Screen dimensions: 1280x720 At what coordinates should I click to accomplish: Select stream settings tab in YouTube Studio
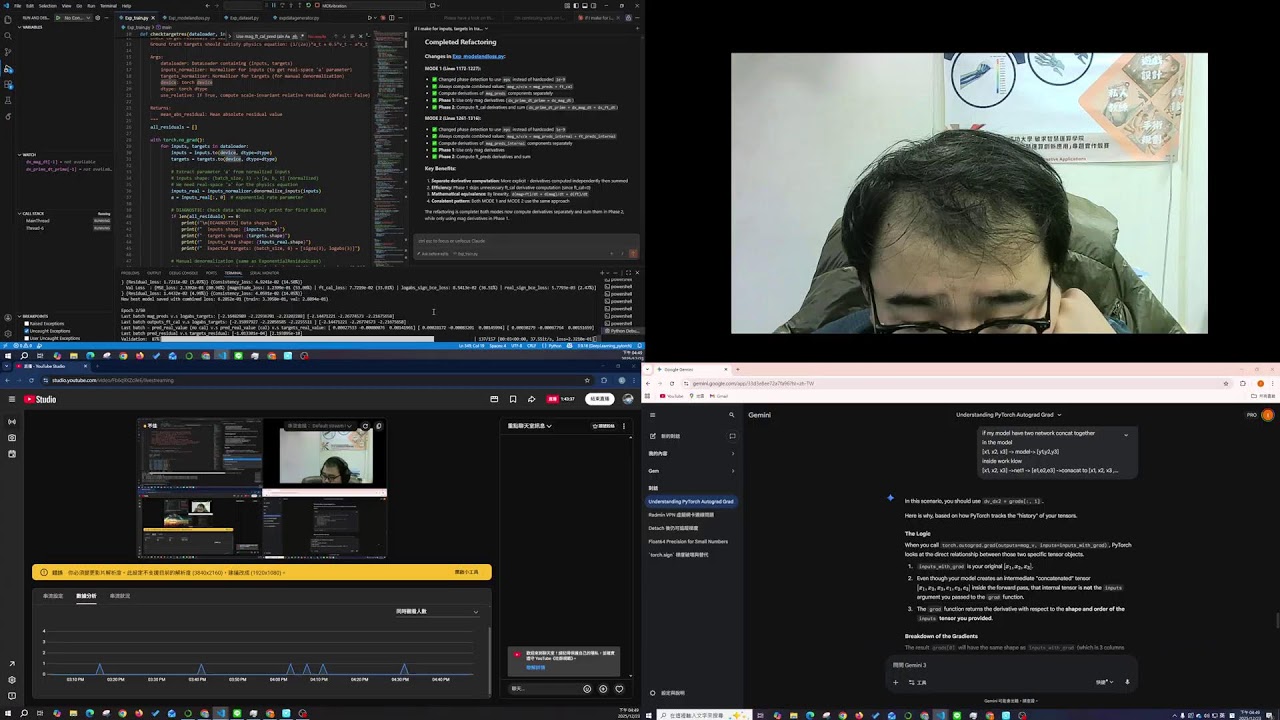click(53, 596)
